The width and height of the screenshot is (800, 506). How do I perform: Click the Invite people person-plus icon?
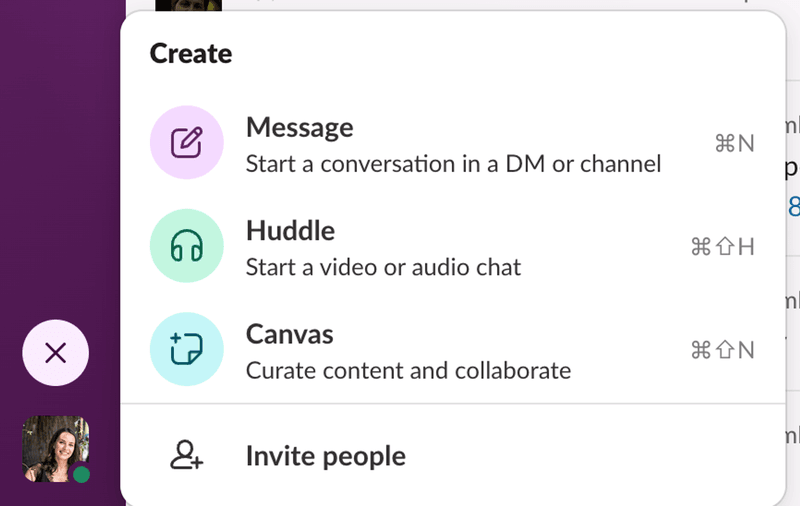(x=186, y=455)
